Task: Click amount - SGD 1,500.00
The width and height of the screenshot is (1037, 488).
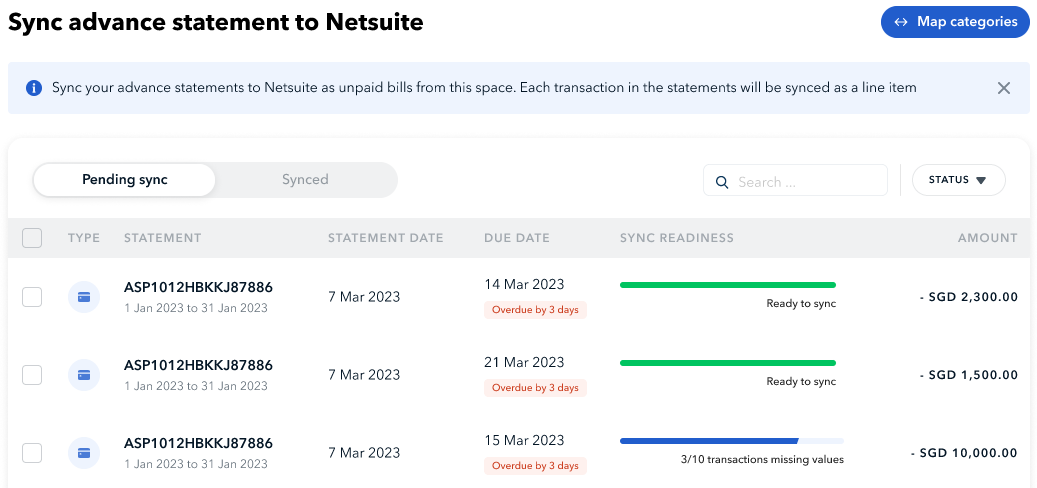Action: (x=969, y=375)
